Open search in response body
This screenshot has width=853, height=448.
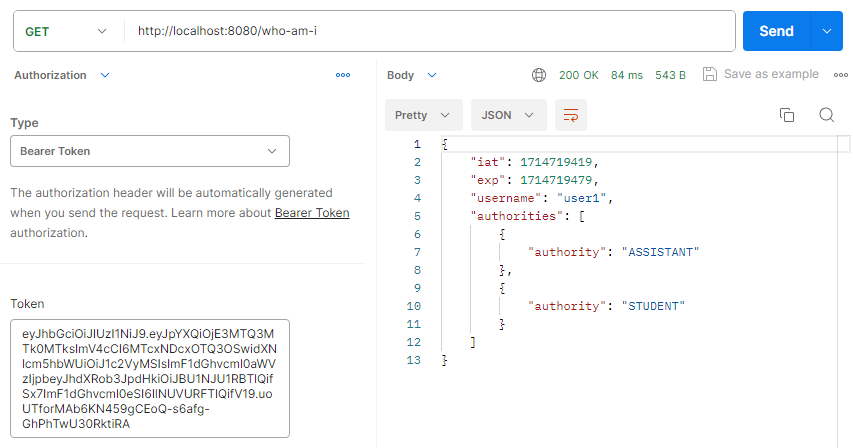(x=826, y=115)
